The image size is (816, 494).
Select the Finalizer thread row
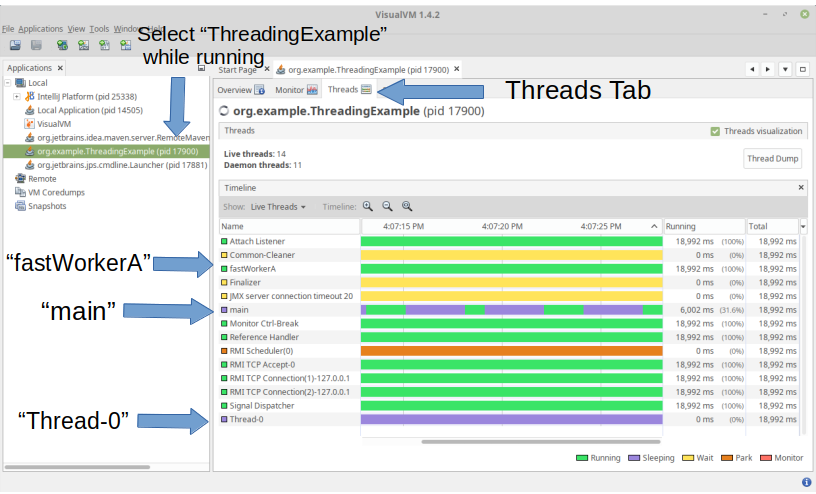coord(509,283)
